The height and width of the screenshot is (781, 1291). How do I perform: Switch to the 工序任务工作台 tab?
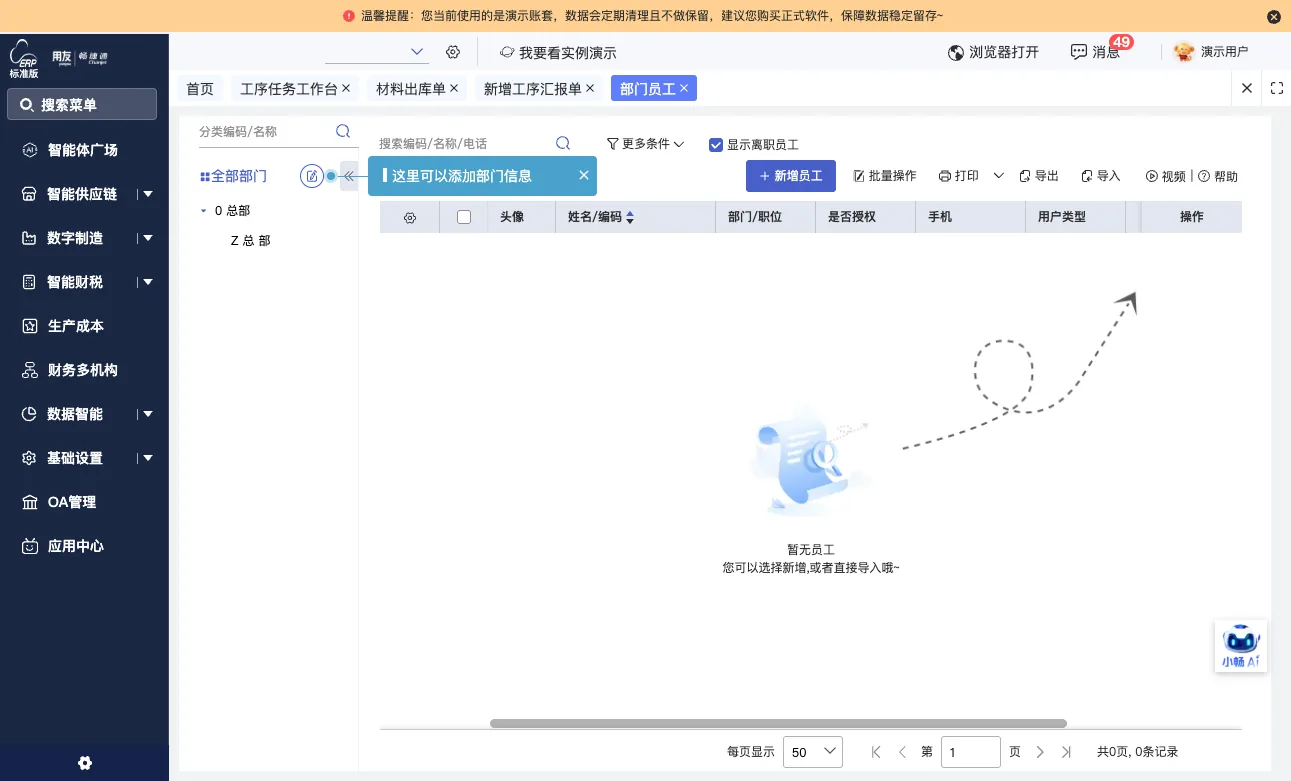(x=289, y=89)
